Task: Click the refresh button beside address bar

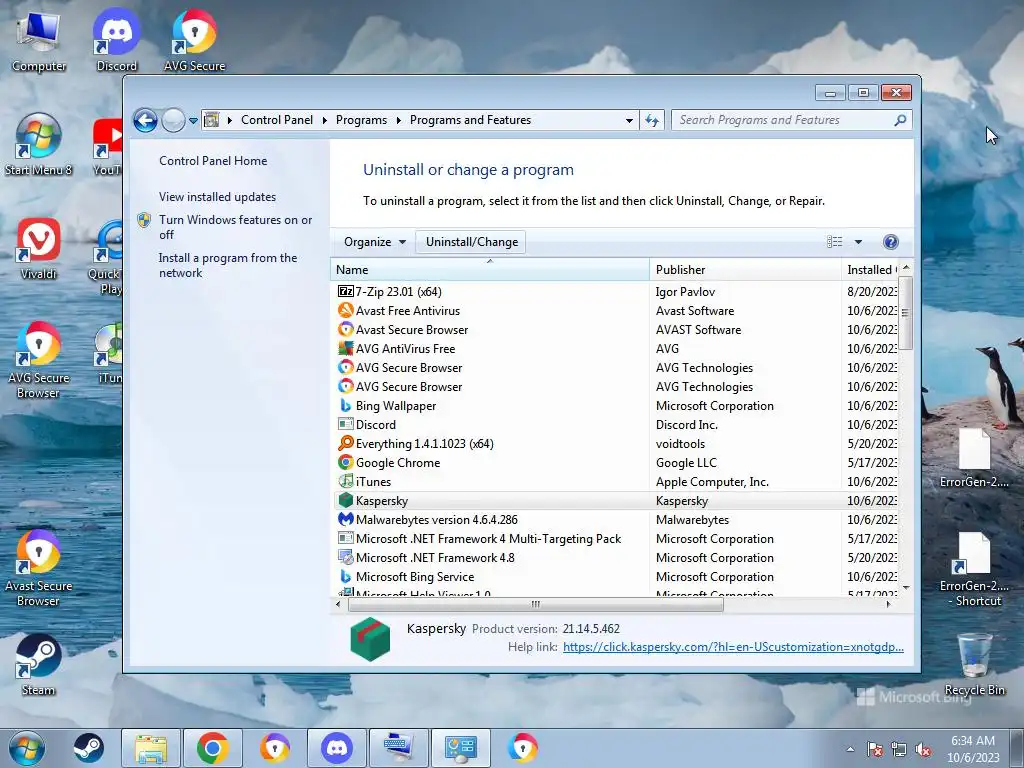Action: coord(652,120)
